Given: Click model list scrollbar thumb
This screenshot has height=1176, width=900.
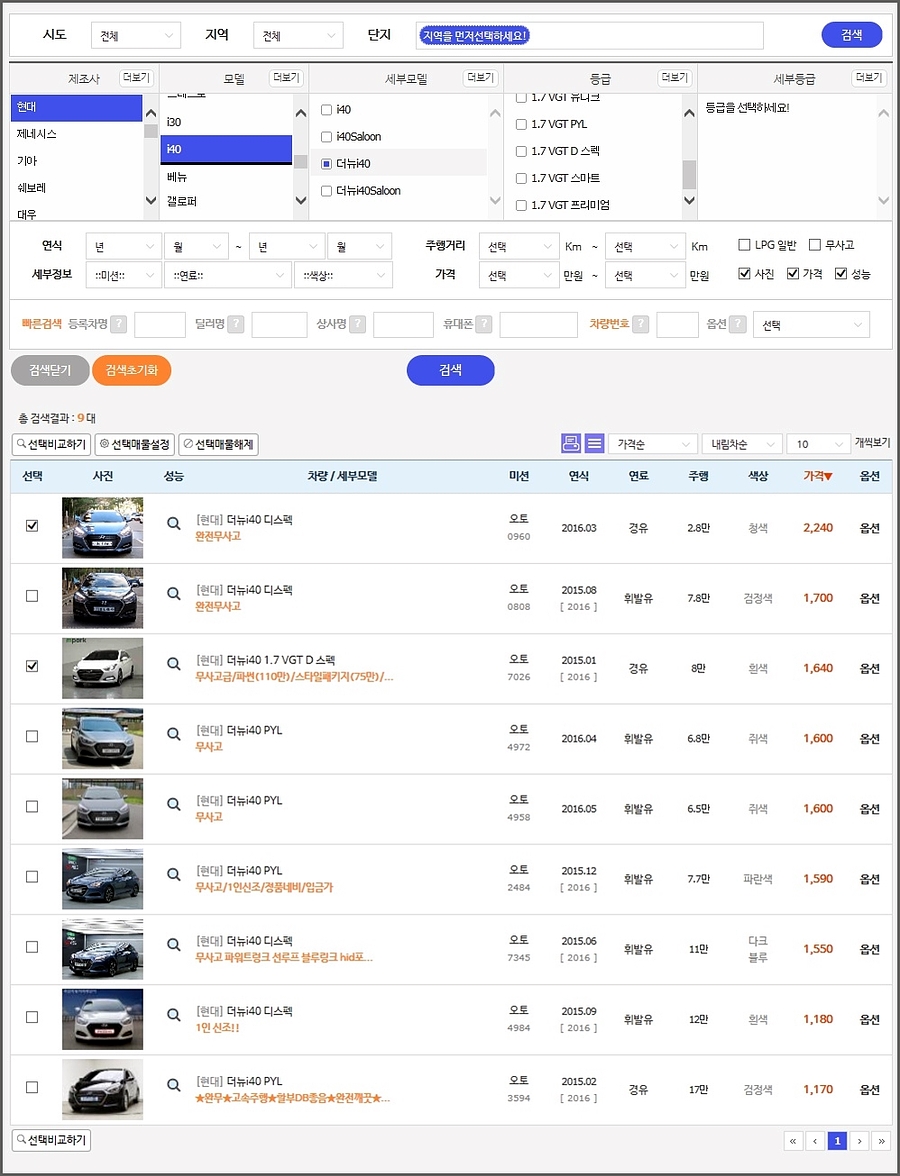Looking at the screenshot, I should coord(301,161).
